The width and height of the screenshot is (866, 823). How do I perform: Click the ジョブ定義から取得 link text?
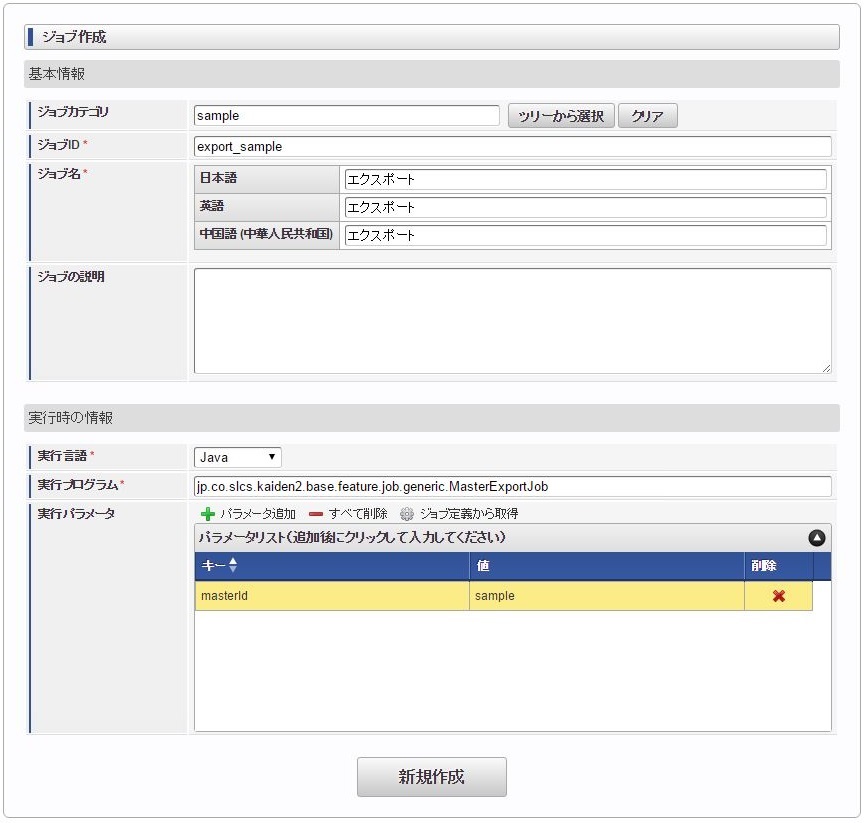click(x=469, y=514)
